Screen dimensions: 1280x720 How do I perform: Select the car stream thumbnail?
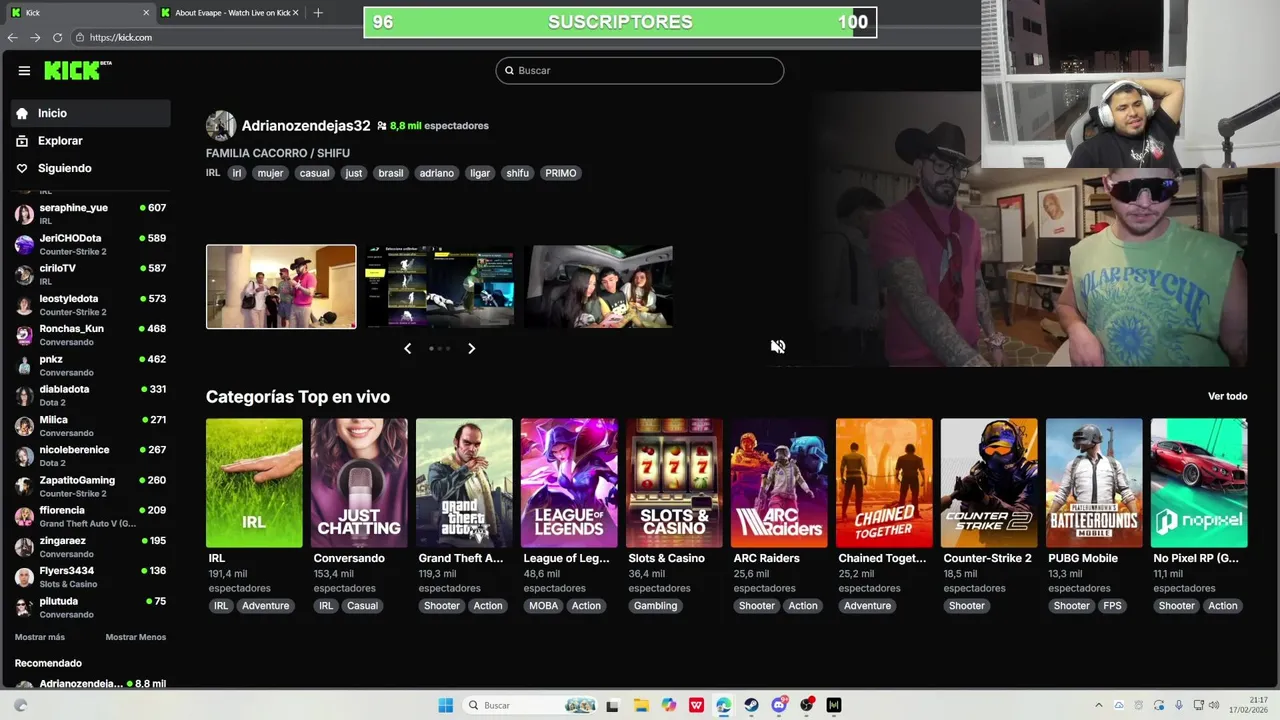click(598, 286)
